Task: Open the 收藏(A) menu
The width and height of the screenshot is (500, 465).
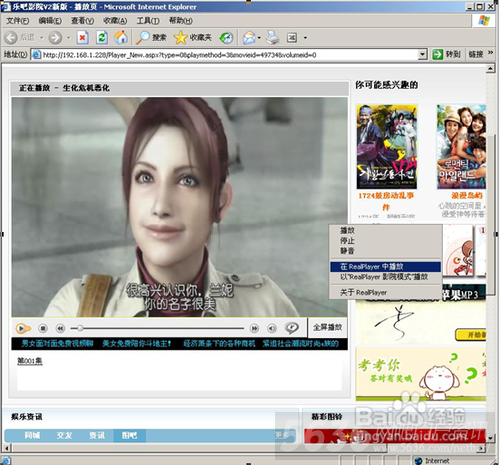Action: pyautogui.click(x=115, y=21)
